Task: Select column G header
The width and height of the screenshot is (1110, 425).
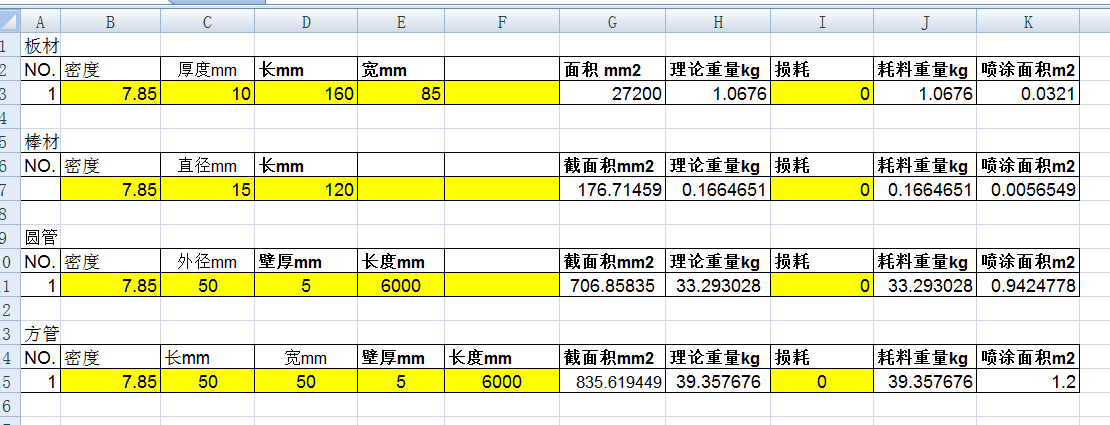Action: 611,22
